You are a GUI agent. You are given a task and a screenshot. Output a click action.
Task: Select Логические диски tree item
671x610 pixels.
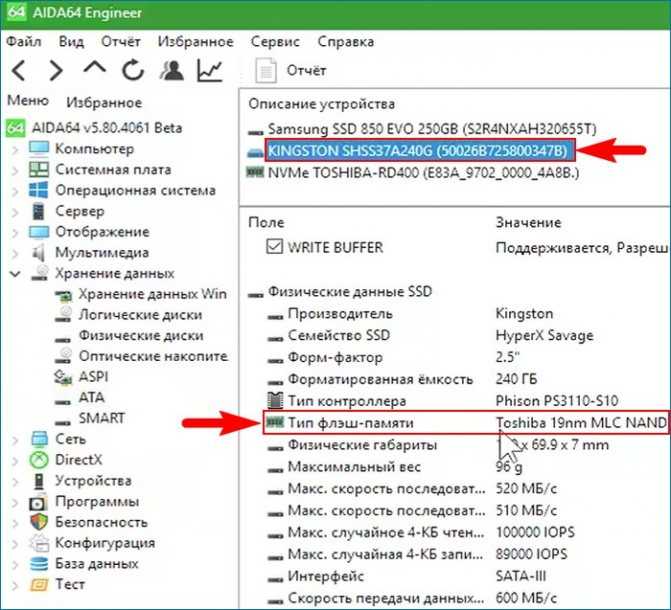pos(140,315)
